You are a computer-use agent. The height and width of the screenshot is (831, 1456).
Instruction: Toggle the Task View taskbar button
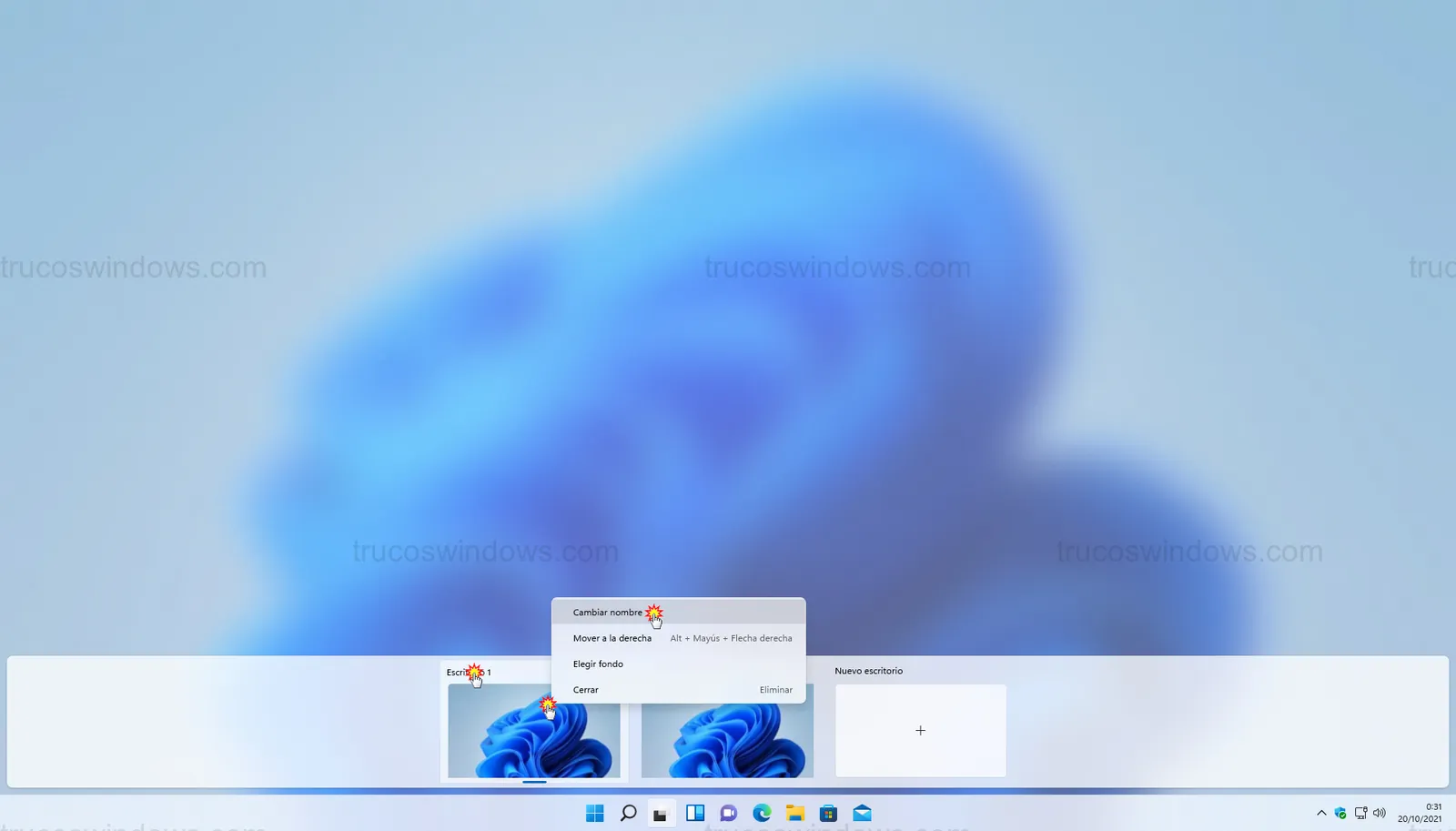pyautogui.click(x=661, y=813)
